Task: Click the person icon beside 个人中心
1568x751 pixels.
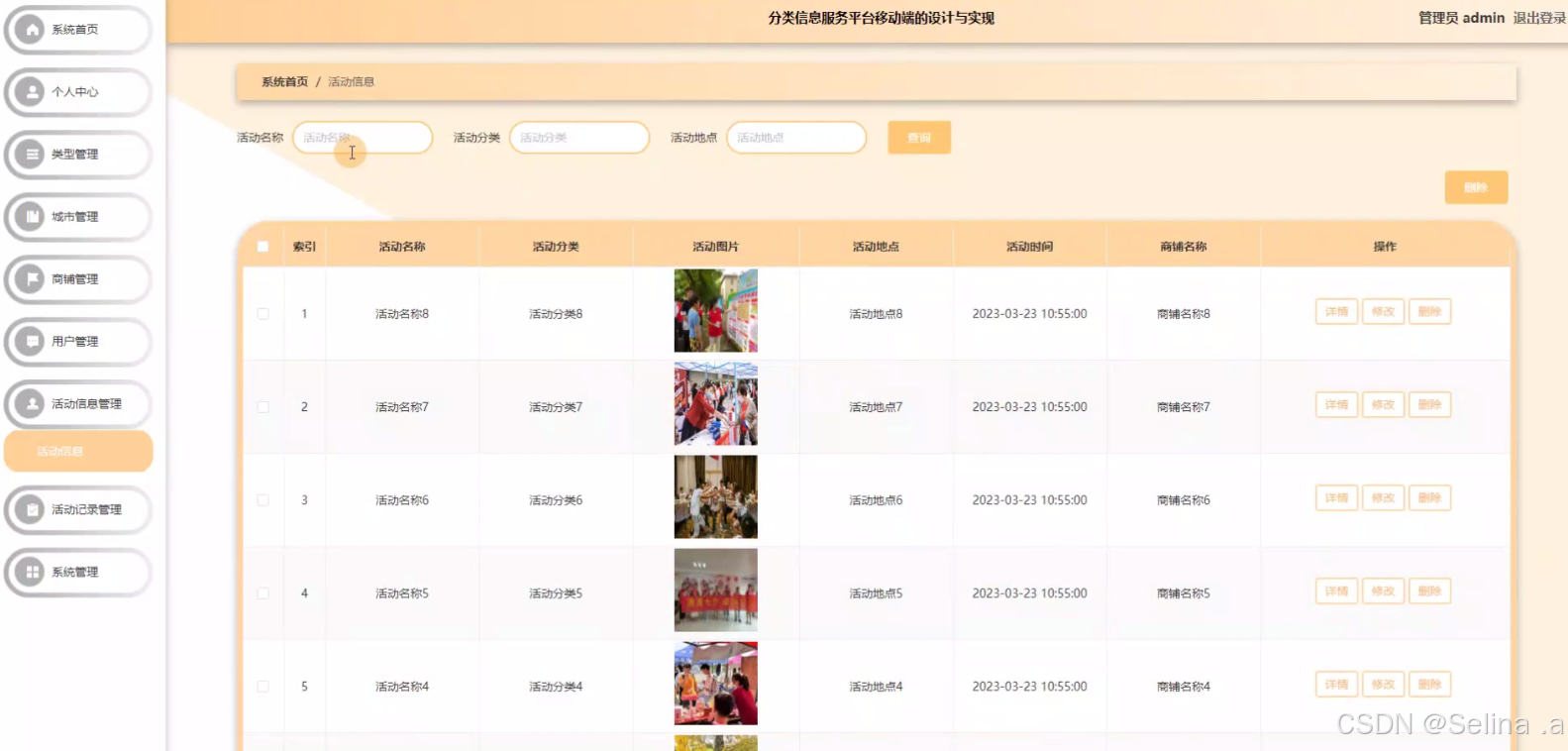Action: pyautogui.click(x=31, y=92)
